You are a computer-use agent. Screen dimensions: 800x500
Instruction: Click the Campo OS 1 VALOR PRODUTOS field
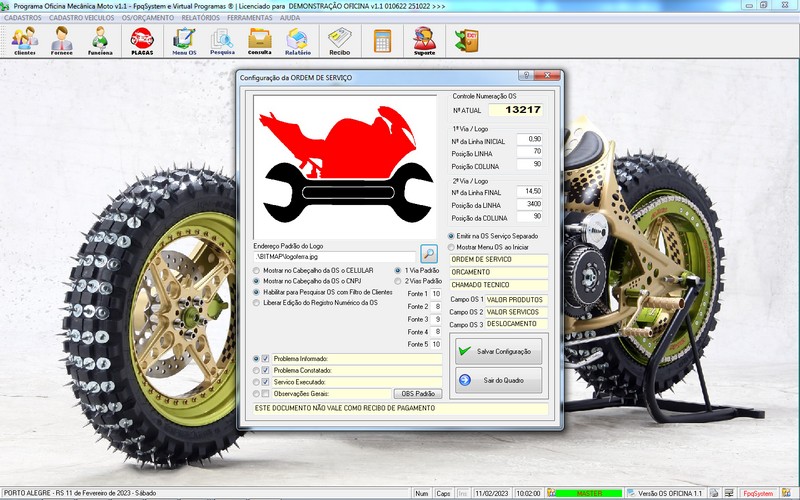click(x=516, y=300)
